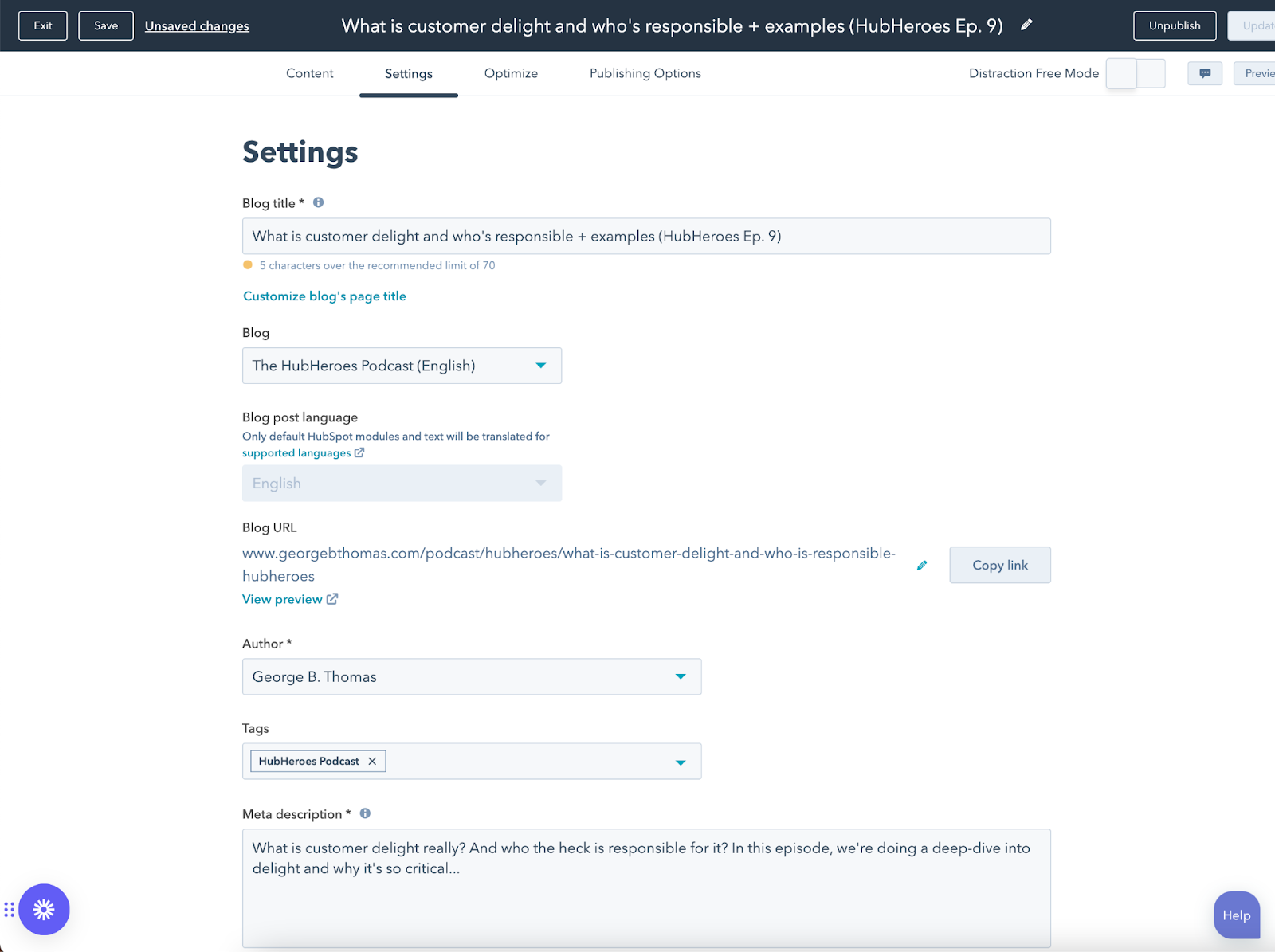Unpublish the blog post

pyautogui.click(x=1175, y=25)
